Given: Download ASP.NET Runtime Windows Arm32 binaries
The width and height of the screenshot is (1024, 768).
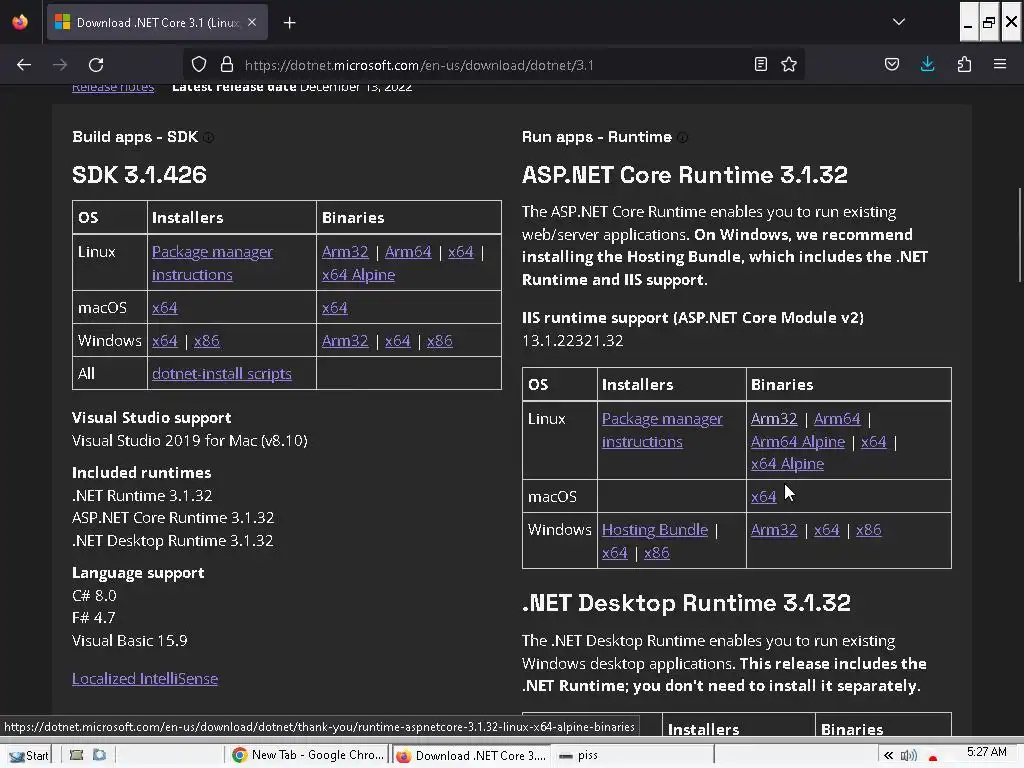Looking at the screenshot, I should click(774, 530).
